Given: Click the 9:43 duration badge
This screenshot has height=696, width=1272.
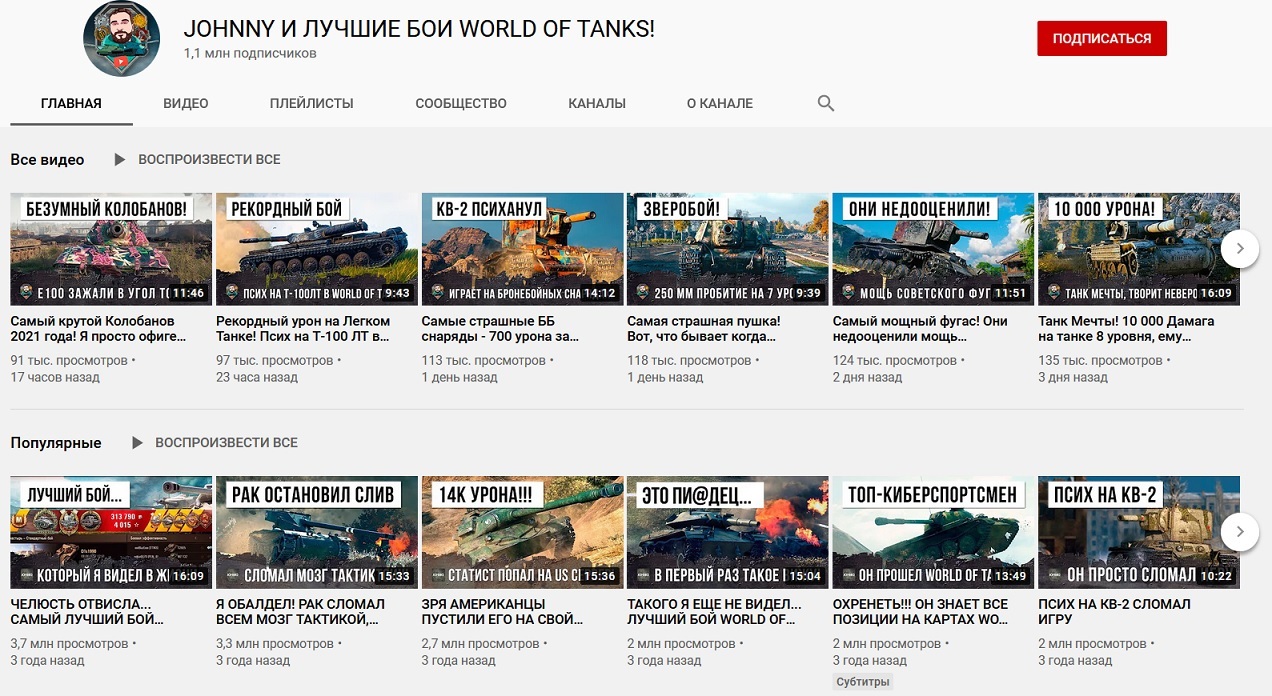Looking at the screenshot, I should point(397,294).
